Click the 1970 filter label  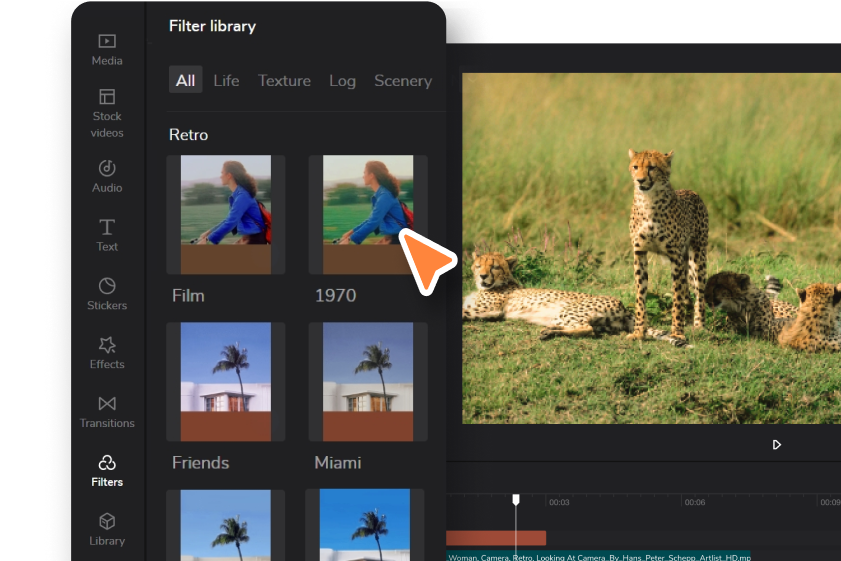click(x=336, y=296)
